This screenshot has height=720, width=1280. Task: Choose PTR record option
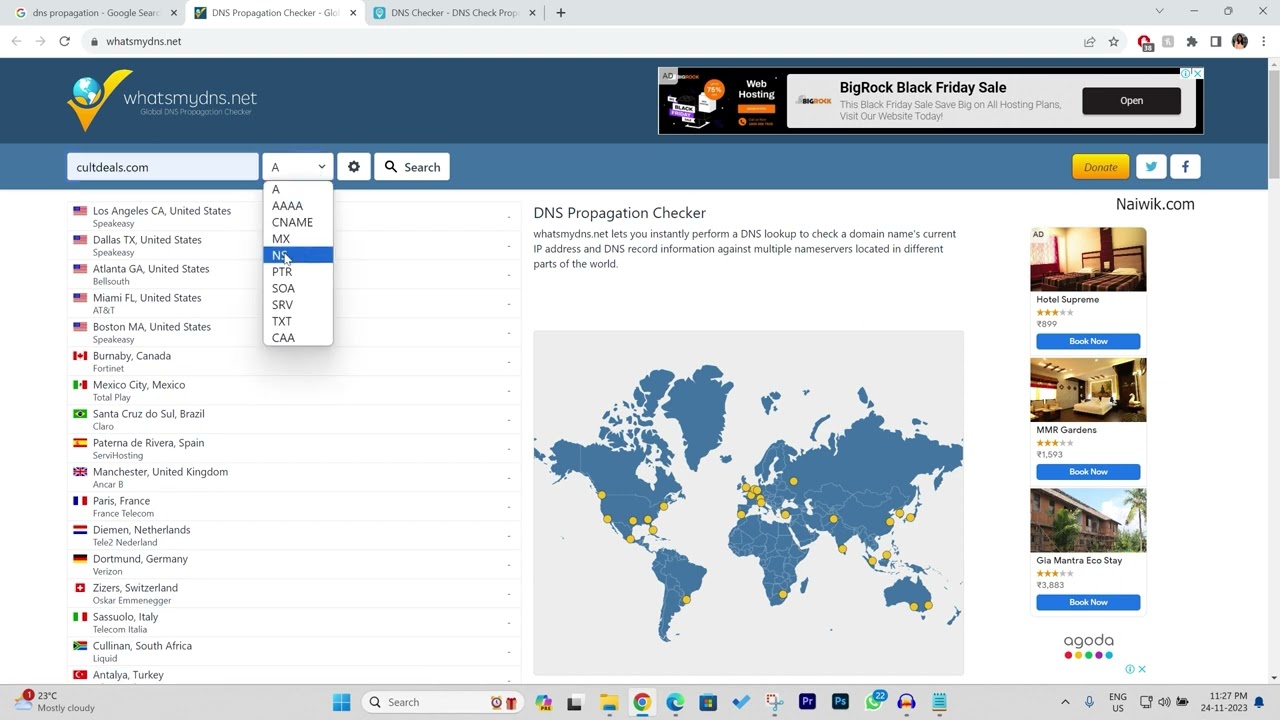click(x=298, y=272)
